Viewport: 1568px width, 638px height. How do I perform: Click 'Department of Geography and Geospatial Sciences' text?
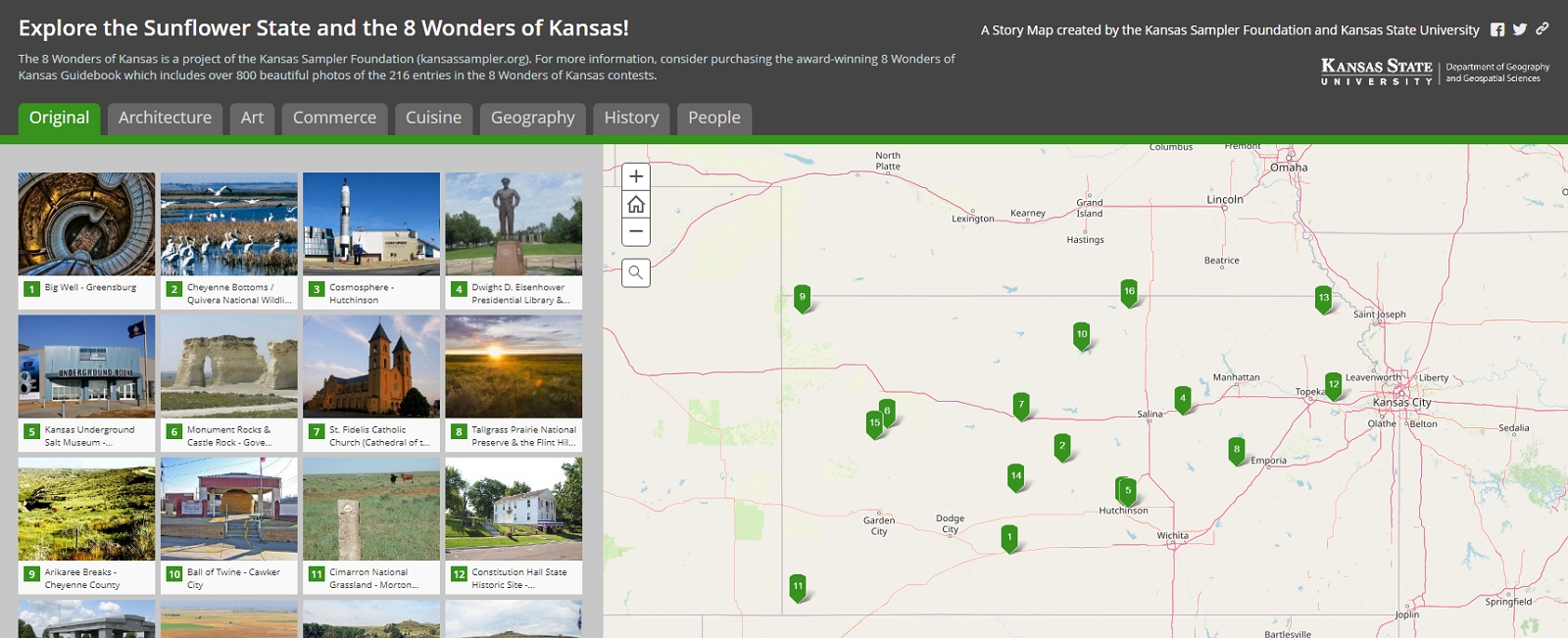1497,73
